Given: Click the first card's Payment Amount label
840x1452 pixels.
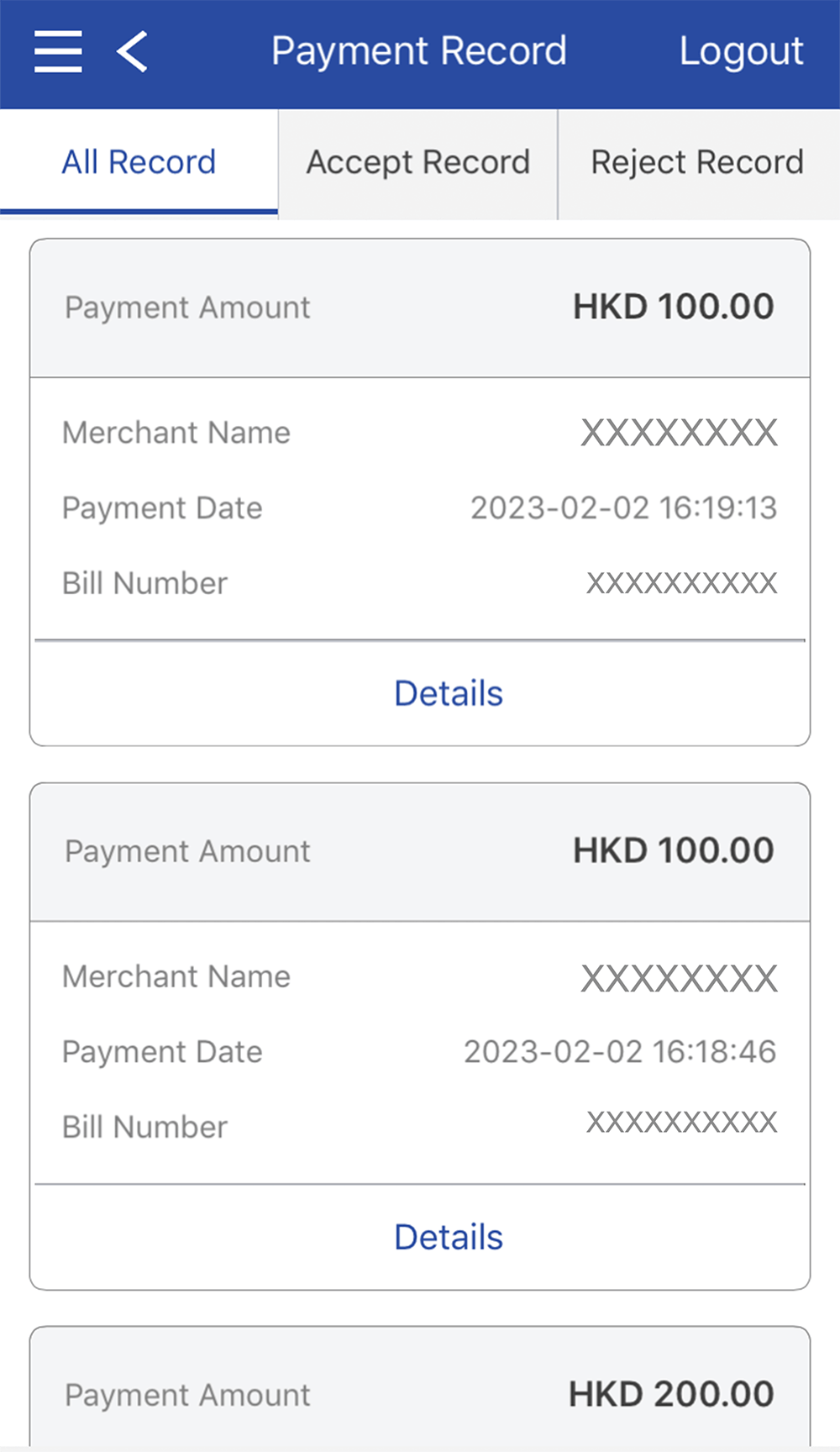Looking at the screenshot, I should tap(187, 308).
